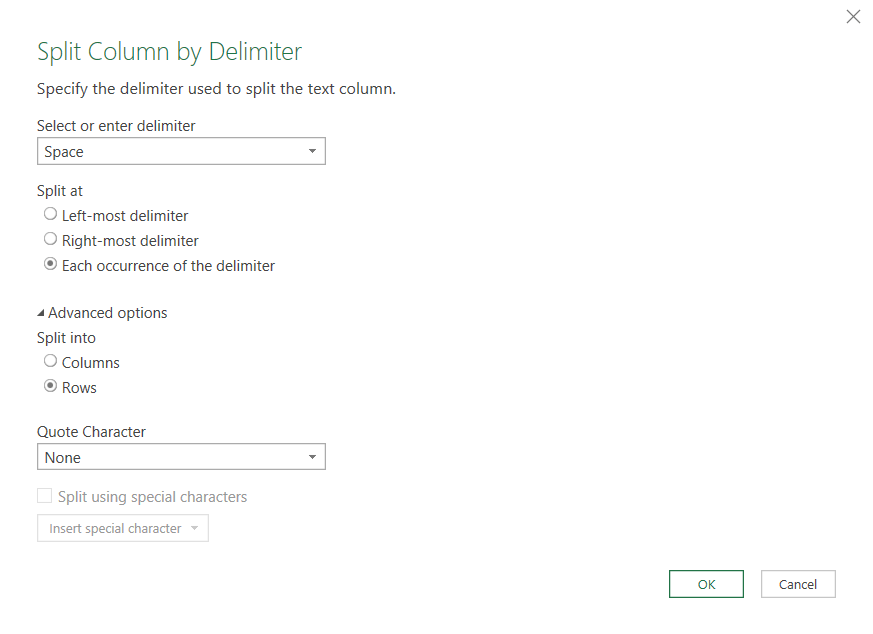Click the Advanced options disclosure triangle
Screen dimensions: 873x634
click(x=40, y=312)
